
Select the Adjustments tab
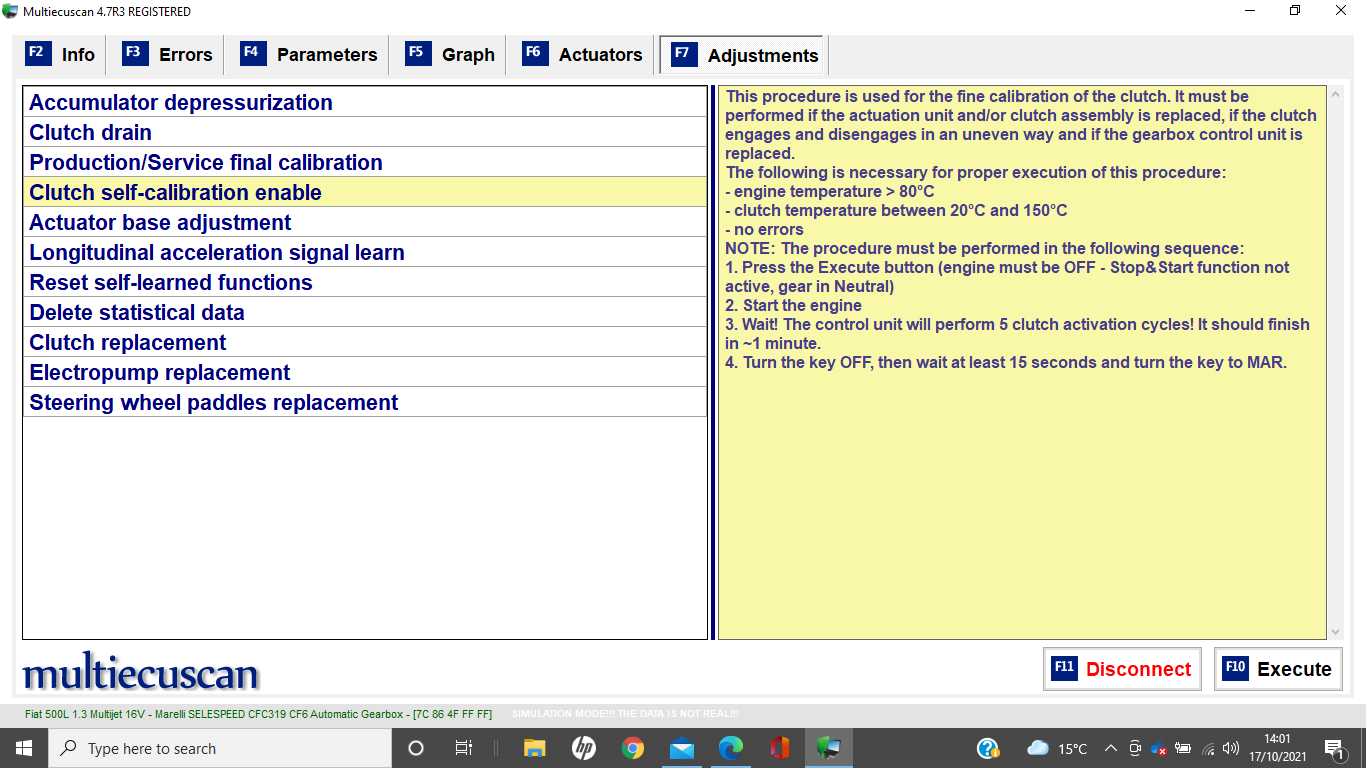click(x=744, y=55)
